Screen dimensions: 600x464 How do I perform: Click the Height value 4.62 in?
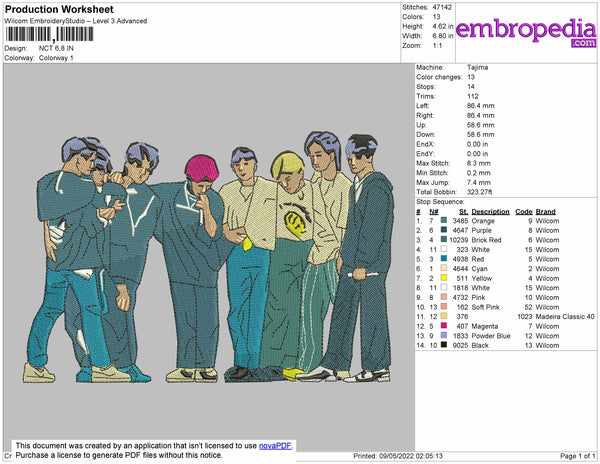click(x=443, y=26)
